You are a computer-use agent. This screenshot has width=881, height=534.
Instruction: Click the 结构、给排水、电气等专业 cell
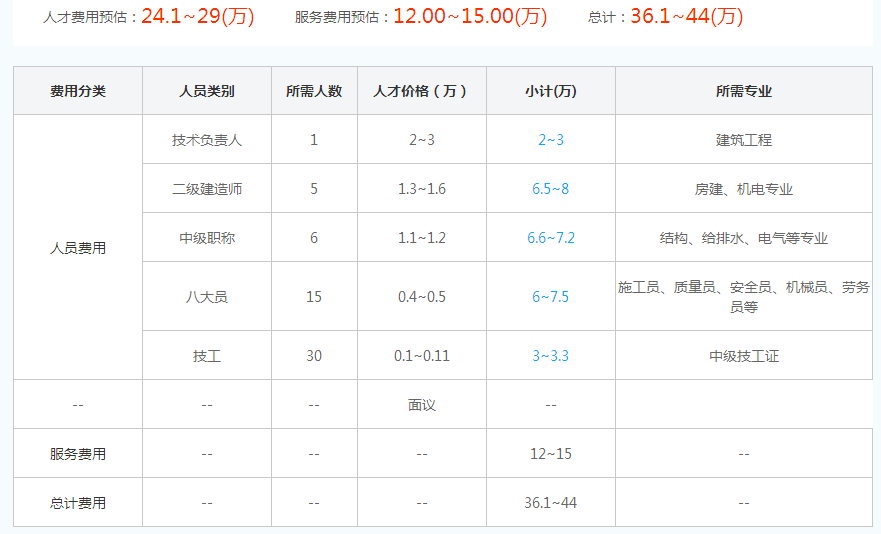744,238
